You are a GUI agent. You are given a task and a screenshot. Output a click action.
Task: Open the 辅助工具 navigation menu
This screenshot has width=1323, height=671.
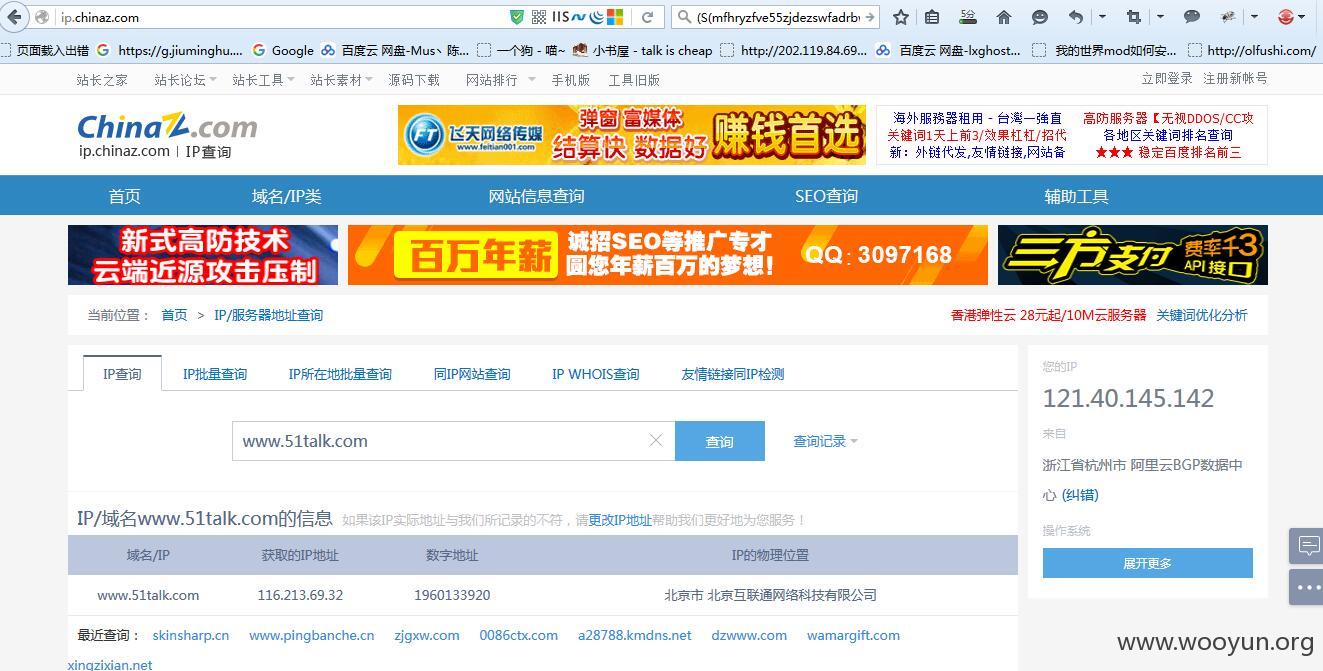pos(1077,196)
